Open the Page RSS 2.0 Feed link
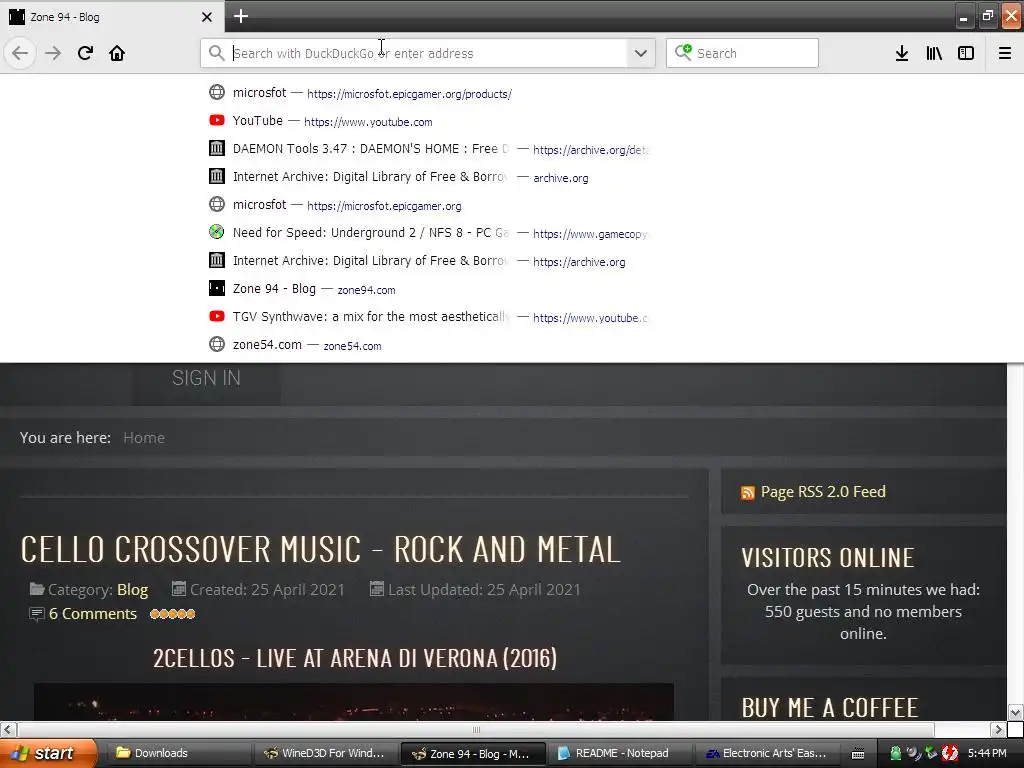Screen dimensions: 1024x768 (823, 492)
